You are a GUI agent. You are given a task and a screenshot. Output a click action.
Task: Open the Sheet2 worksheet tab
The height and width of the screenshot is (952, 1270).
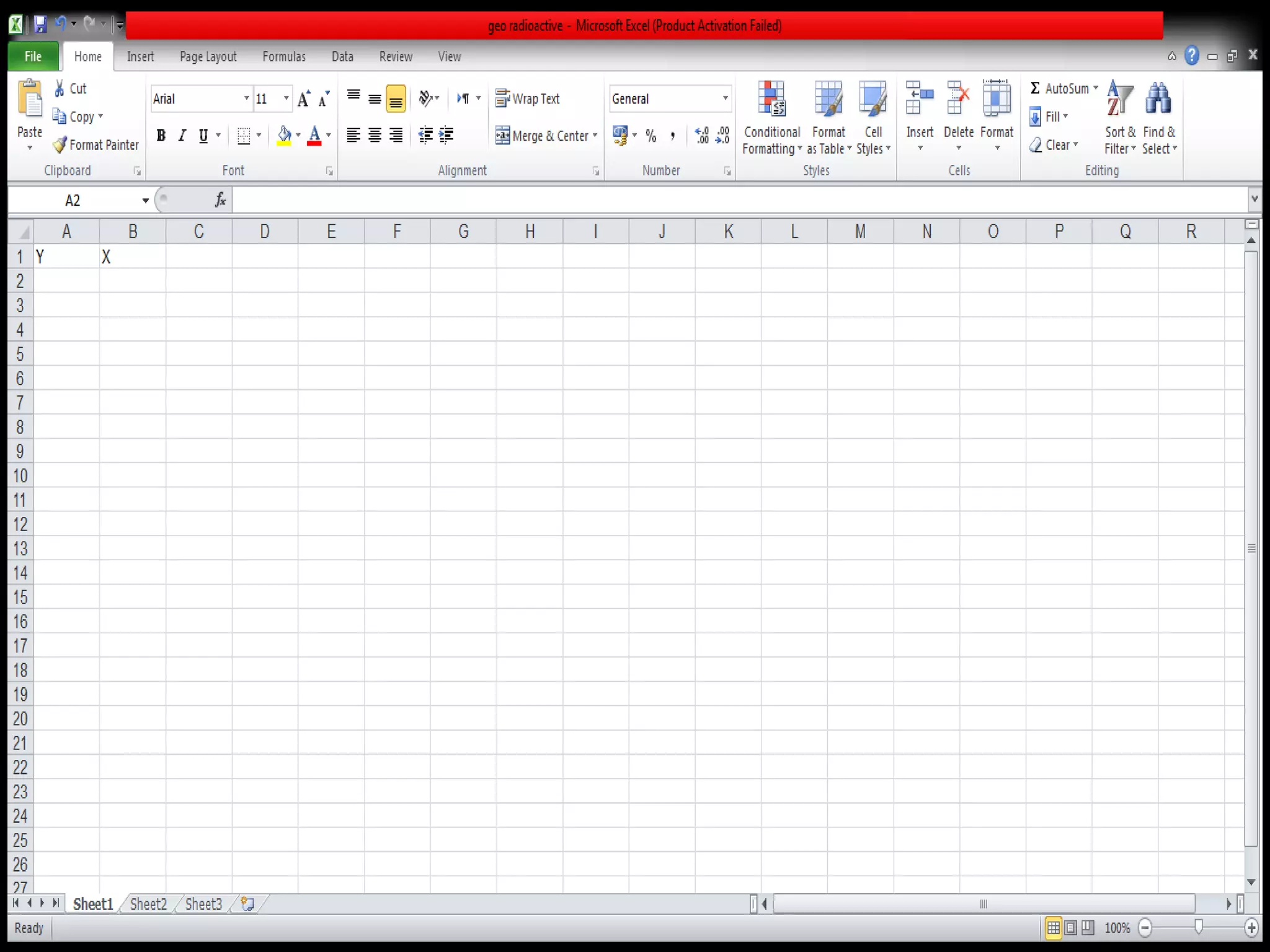(x=149, y=904)
